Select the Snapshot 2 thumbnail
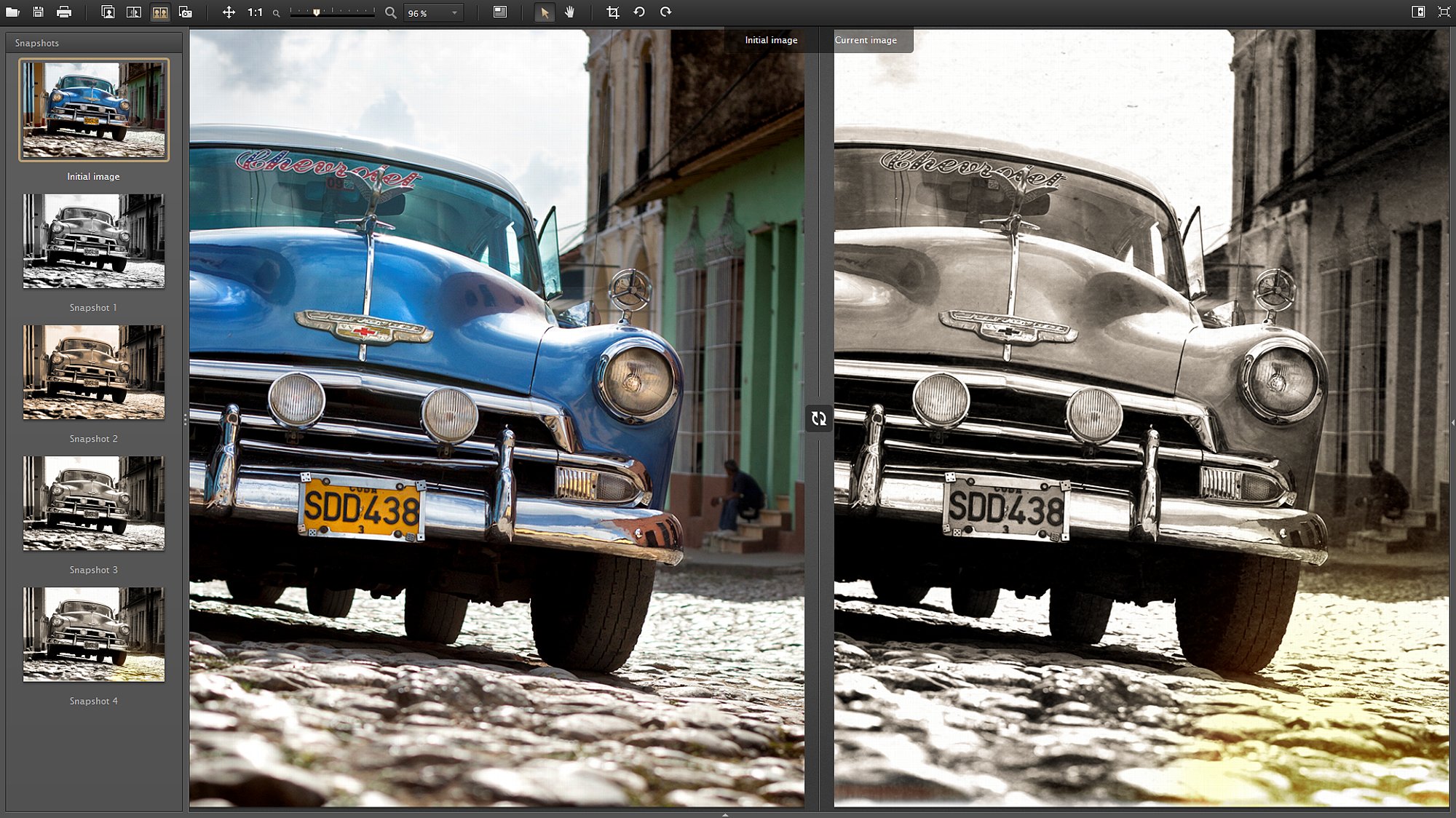This screenshot has height=818, width=1456. [x=94, y=372]
